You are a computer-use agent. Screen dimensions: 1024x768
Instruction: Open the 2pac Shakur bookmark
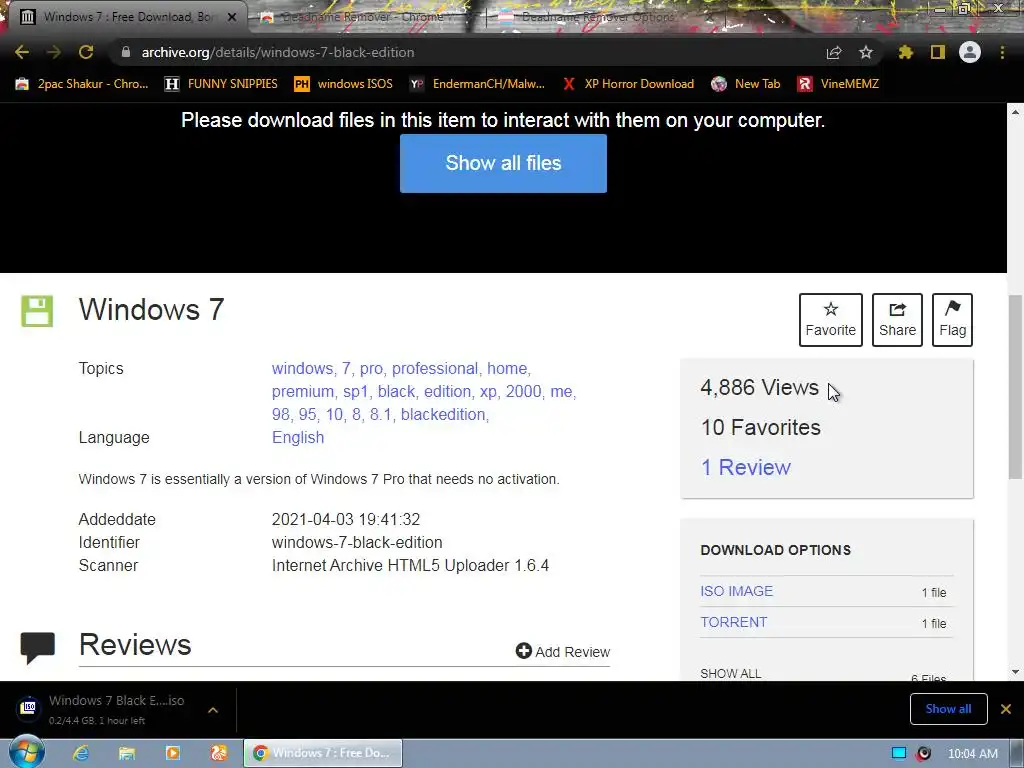82,84
